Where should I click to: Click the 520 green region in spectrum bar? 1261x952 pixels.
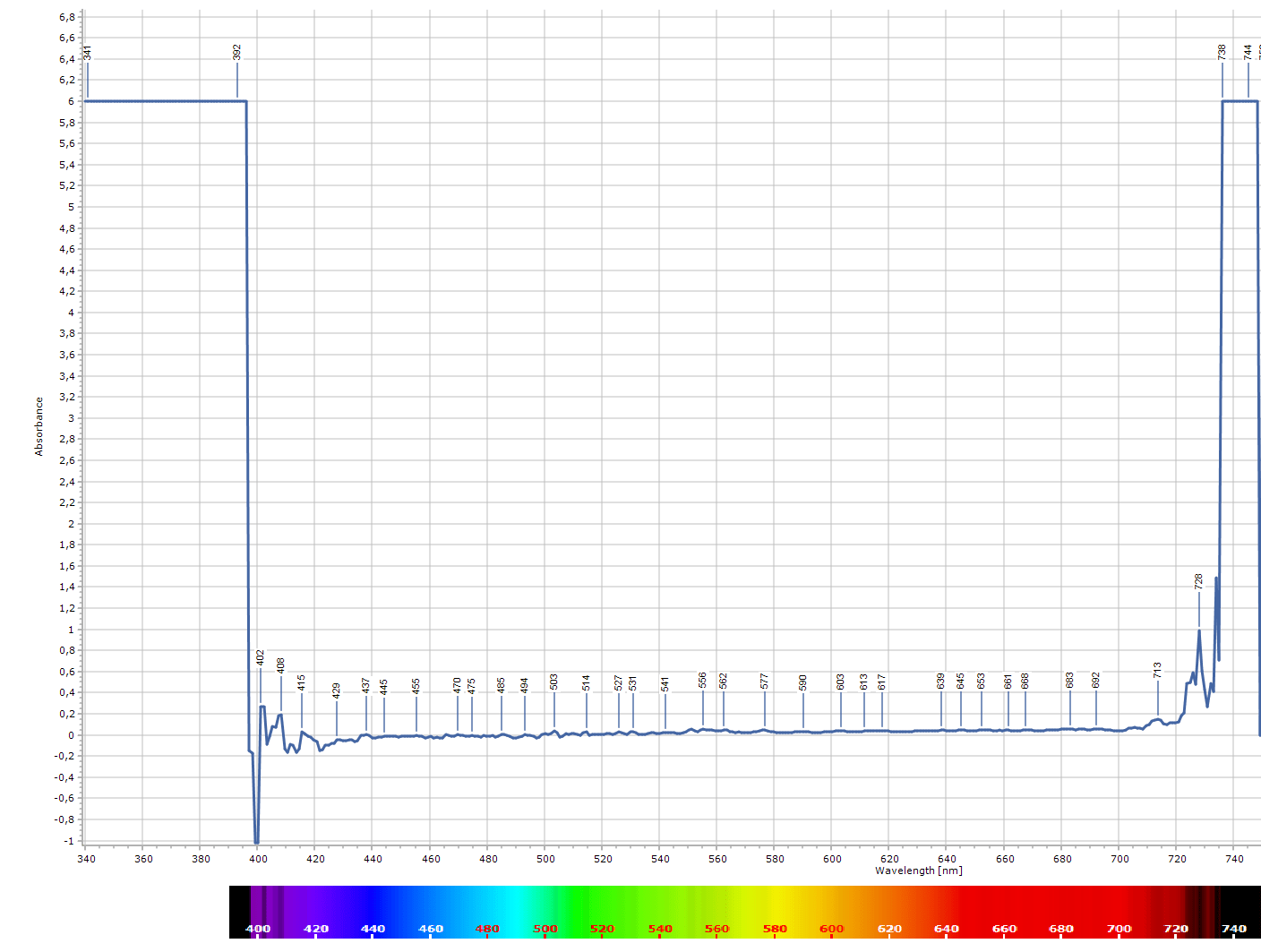pyautogui.click(x=603, y=909)
